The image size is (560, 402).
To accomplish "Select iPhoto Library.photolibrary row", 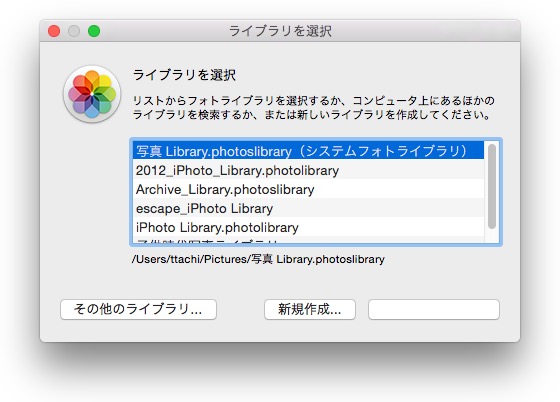I will tap(308, 227).
